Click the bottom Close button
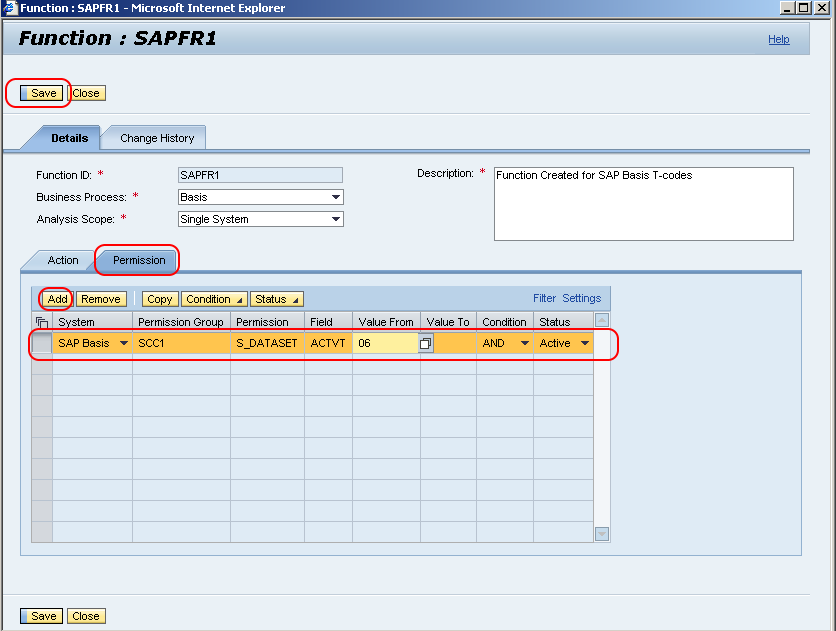This screenshot has width=836, height=631. (x=86, y=616)
